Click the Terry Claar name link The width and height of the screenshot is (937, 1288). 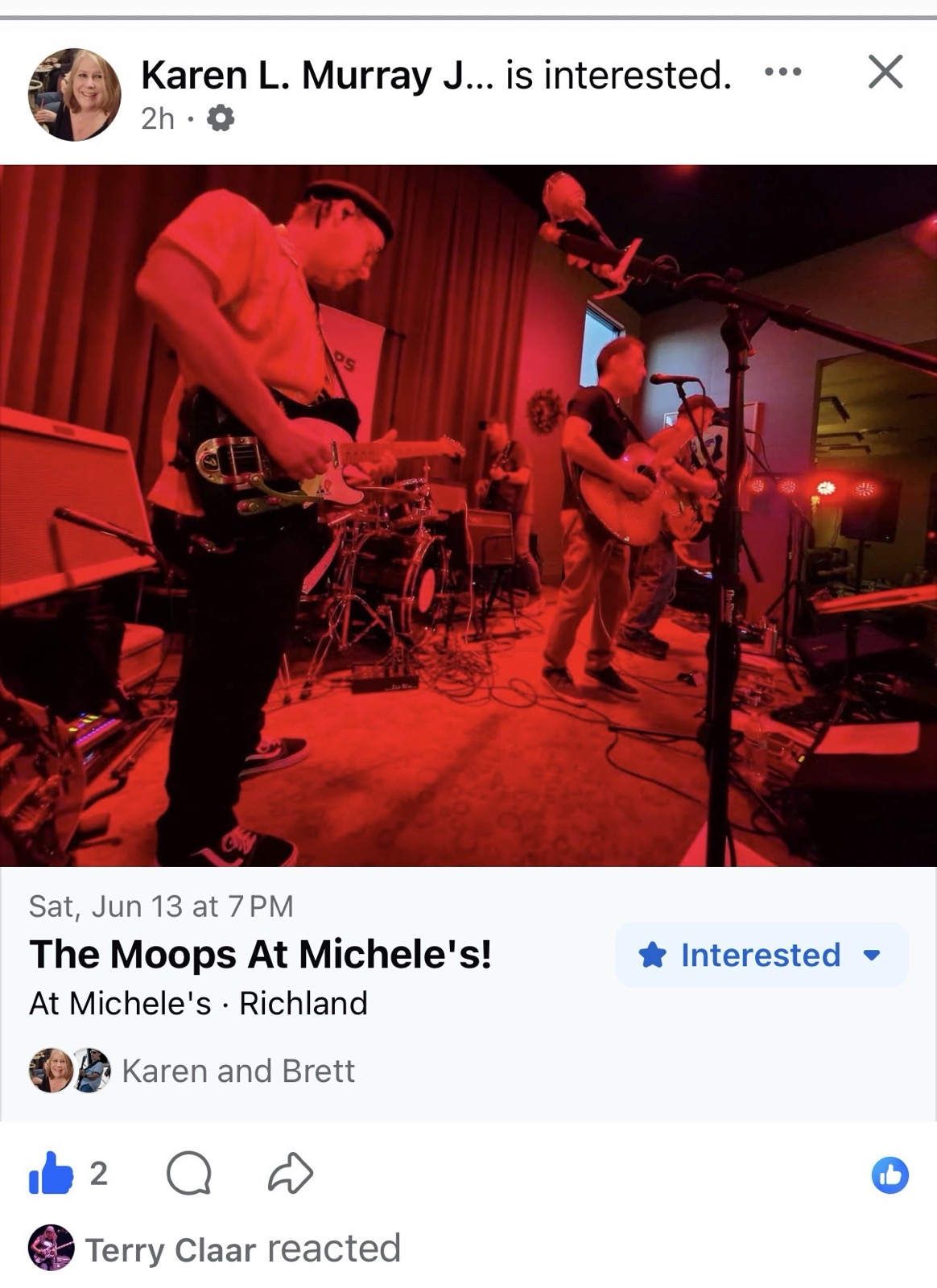(x=171, y=1250)
